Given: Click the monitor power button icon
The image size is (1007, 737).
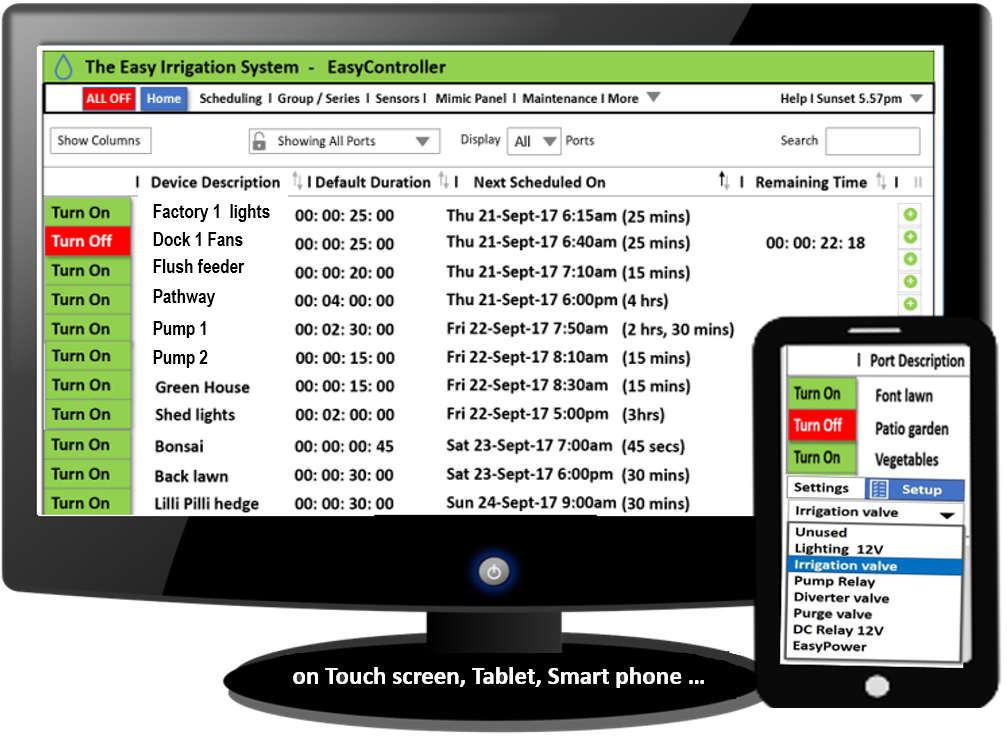Looking at the screenshot, I should pyautogui.click(x=494, y=571).
